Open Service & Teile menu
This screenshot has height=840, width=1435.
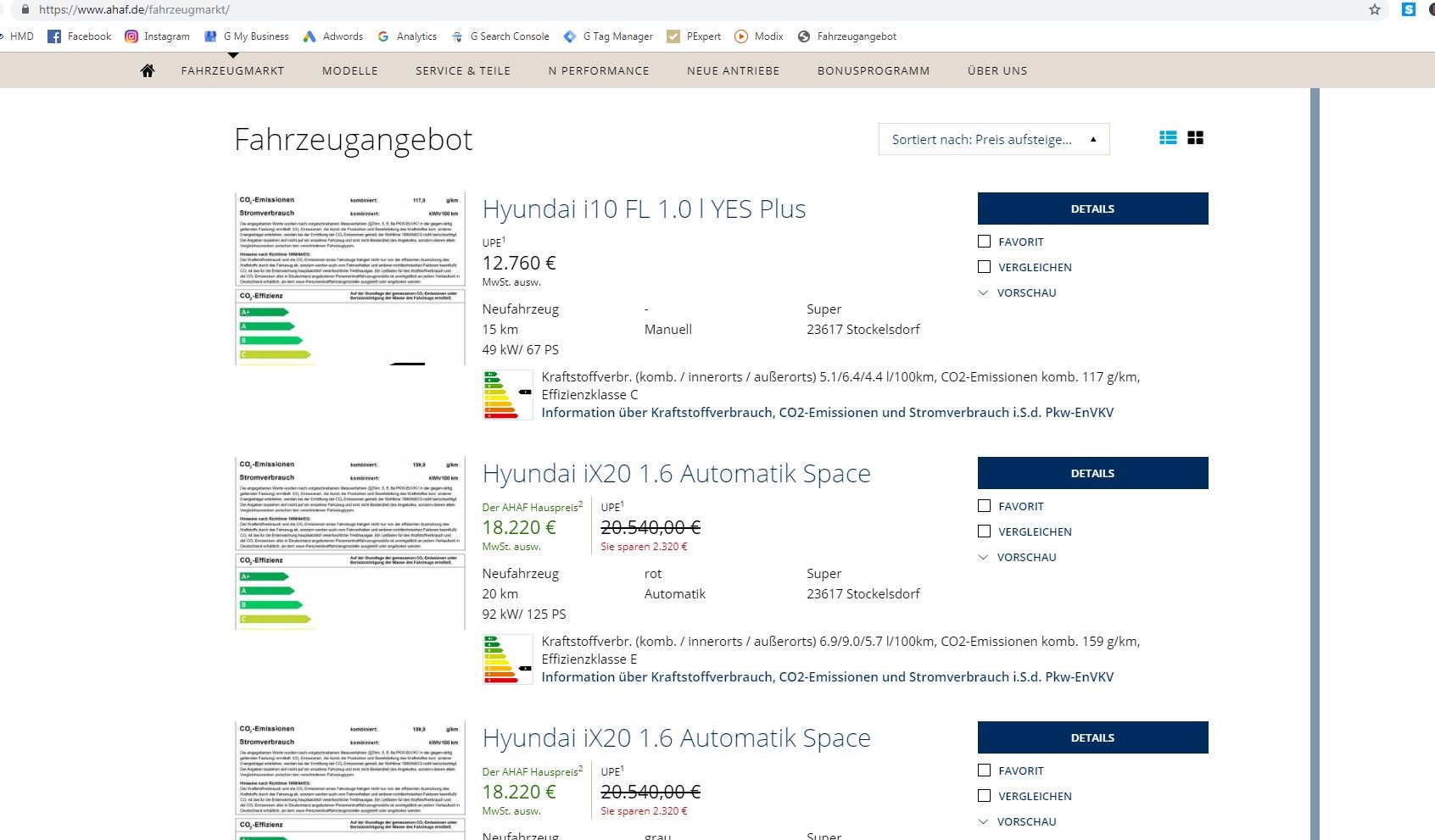point(463,70)
